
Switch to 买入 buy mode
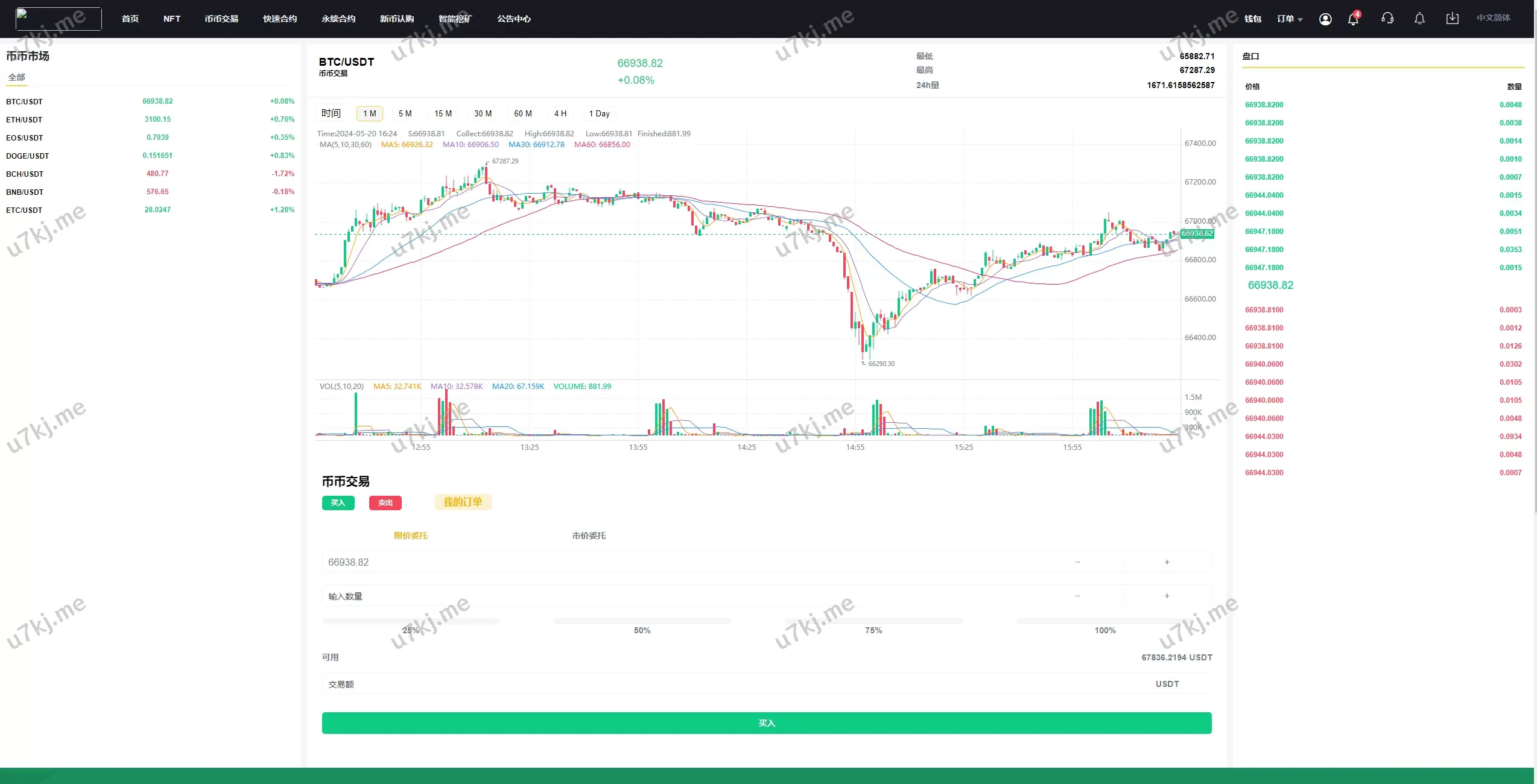click(x=338, y=503)
